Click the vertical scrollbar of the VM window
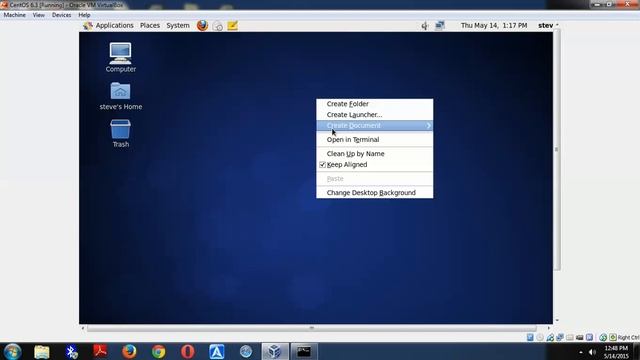640x360 pixels. coord(556,149)
